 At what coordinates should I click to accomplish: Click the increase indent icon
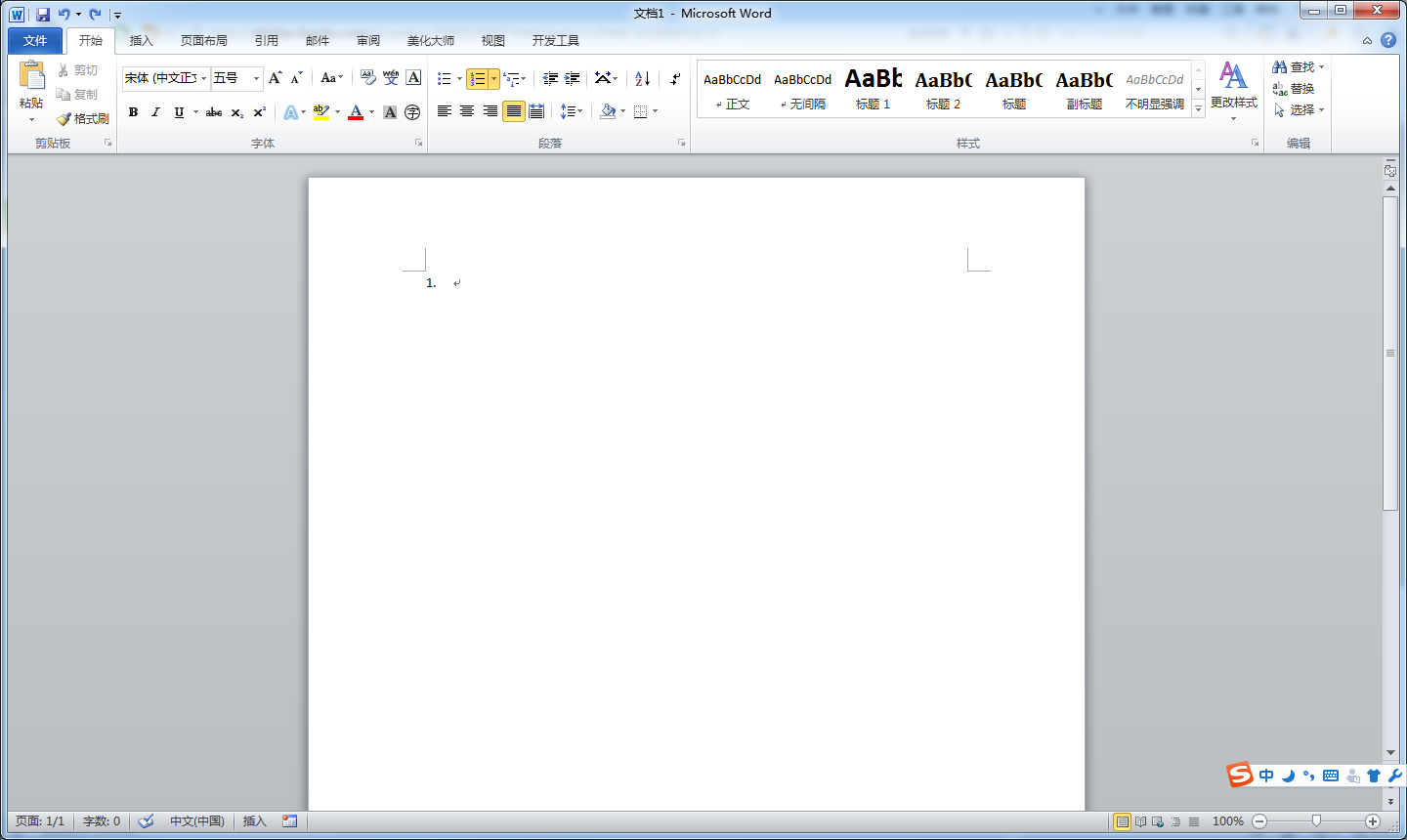click(x=573, y=78)
